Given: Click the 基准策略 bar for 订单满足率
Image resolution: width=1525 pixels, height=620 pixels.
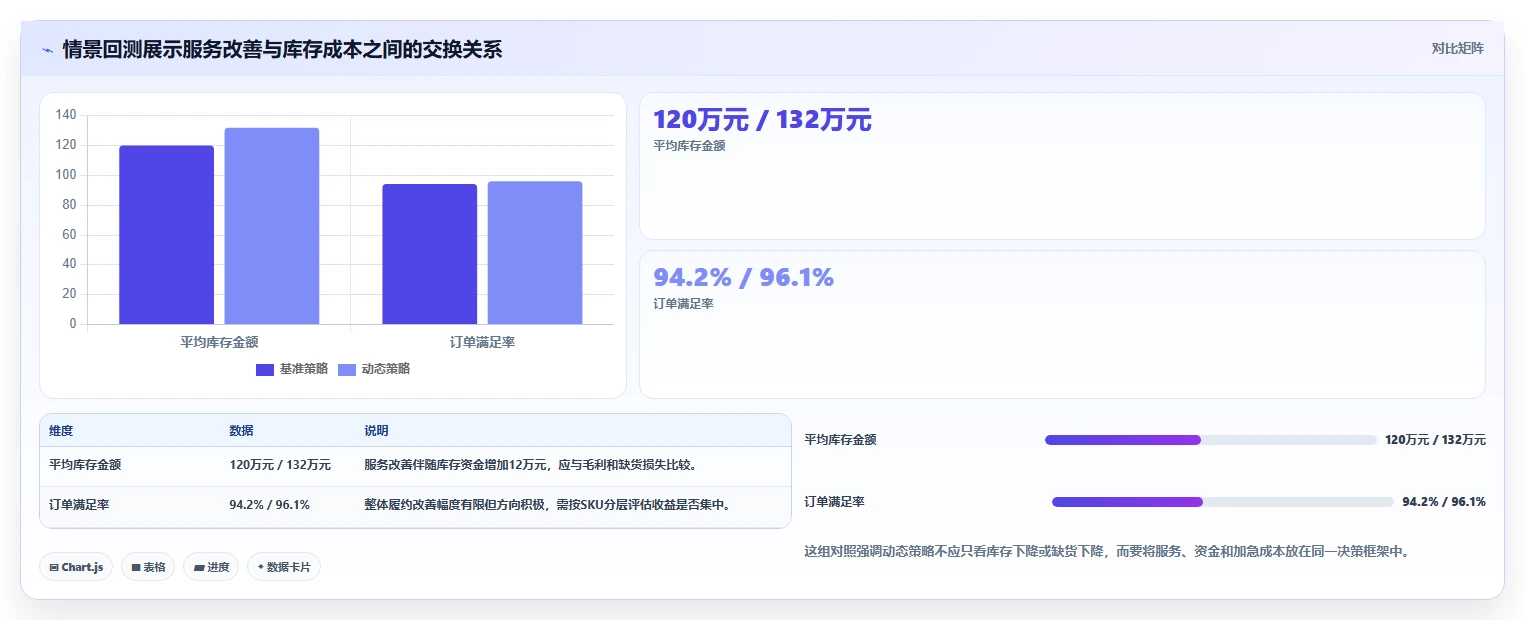Looking at the screenshot, I should pos(429,254).
